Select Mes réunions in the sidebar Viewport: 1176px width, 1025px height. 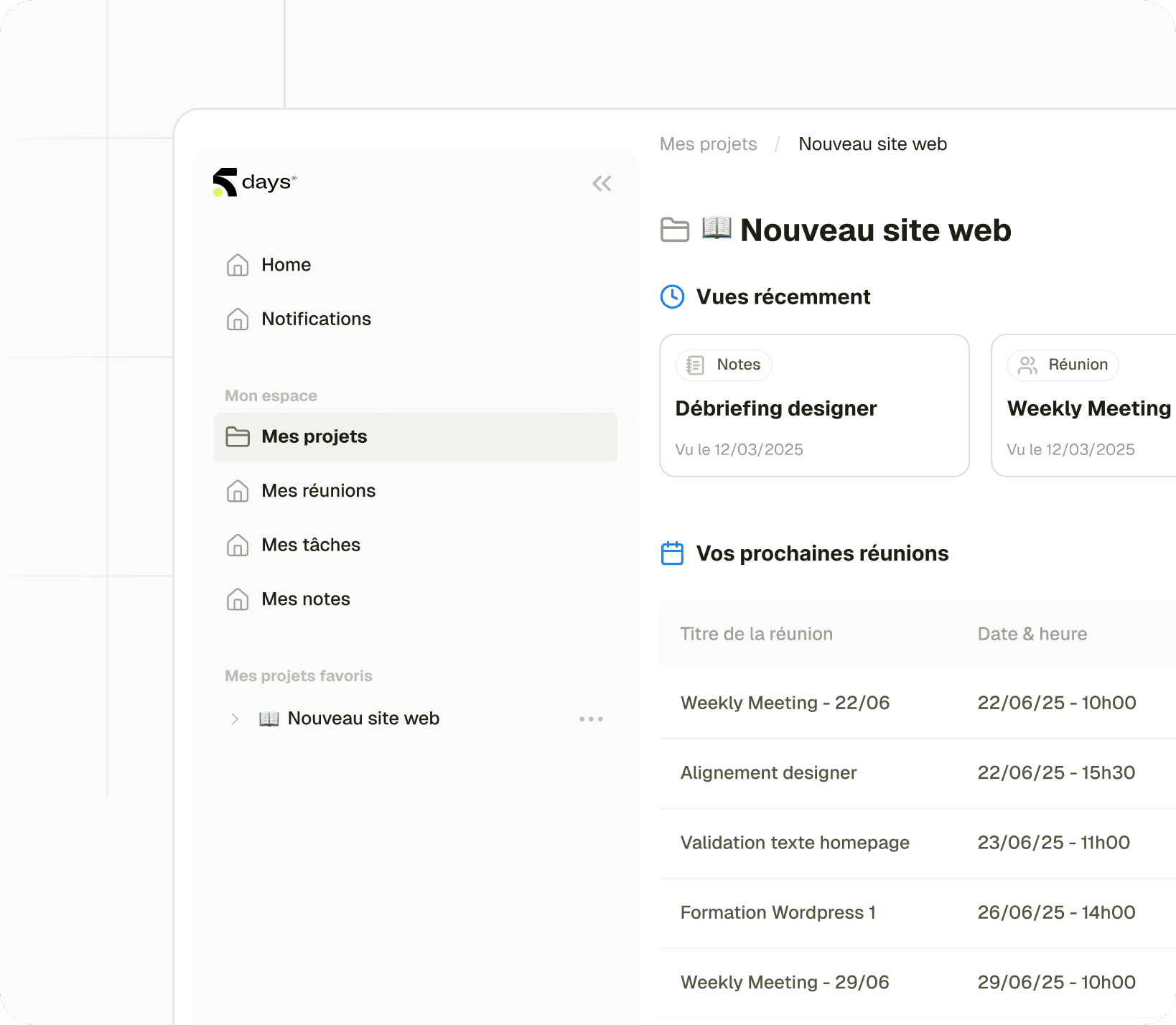[318, 491]
